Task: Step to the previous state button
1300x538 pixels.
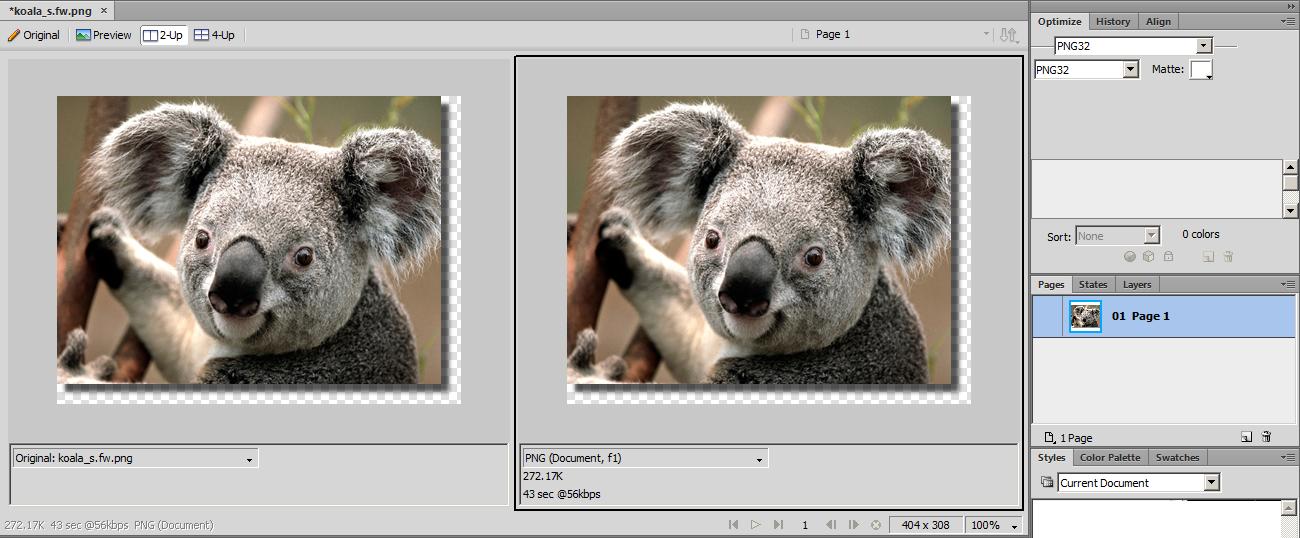Action: tap(830, 525)
